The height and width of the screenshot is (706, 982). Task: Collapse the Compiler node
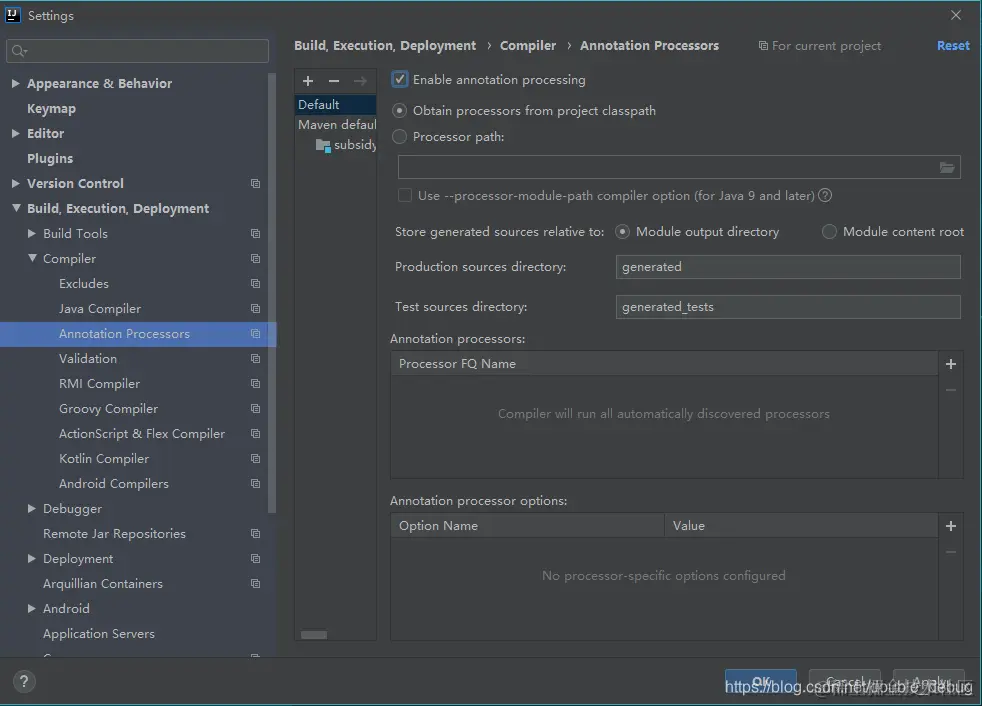[32, 259]
